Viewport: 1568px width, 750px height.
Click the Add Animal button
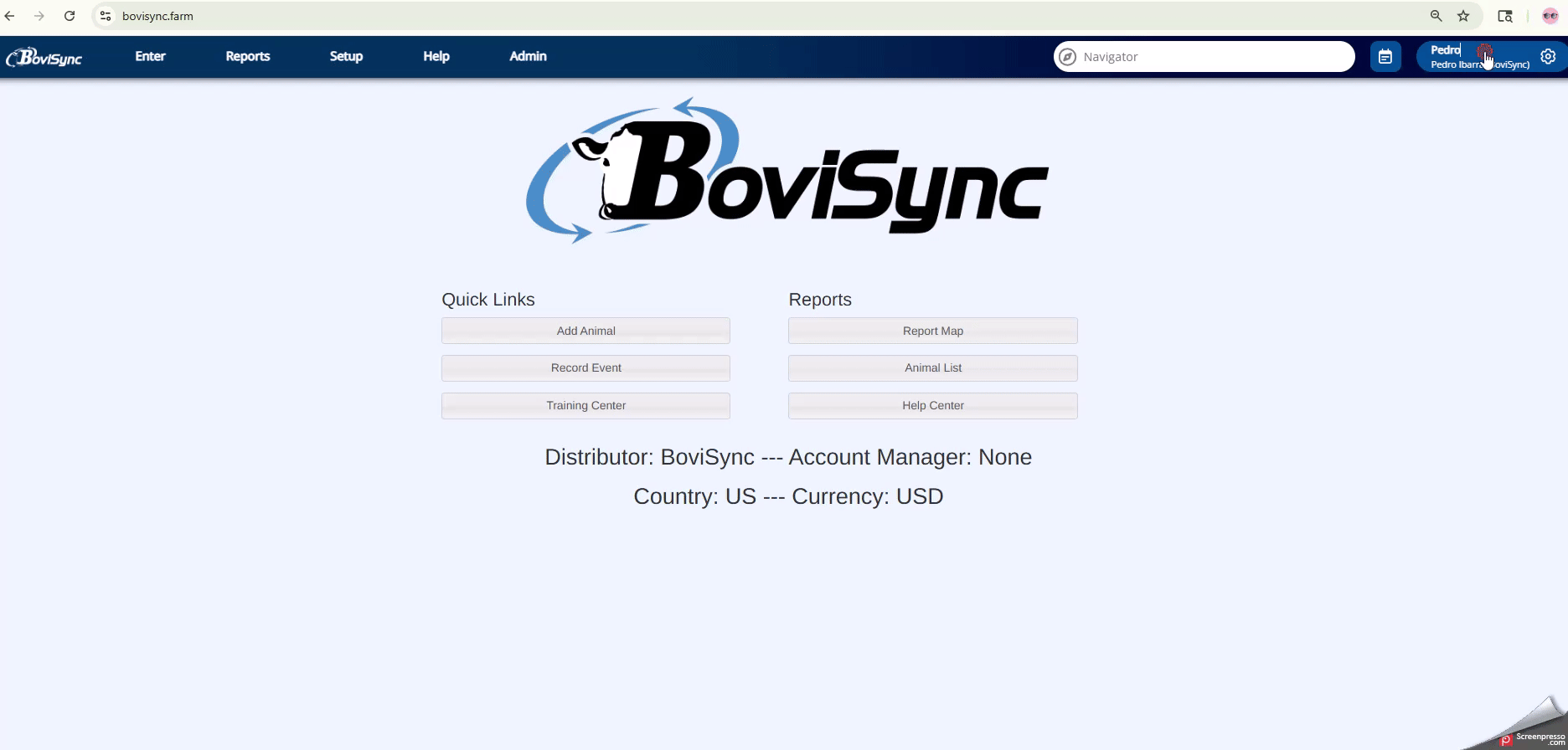585,331
